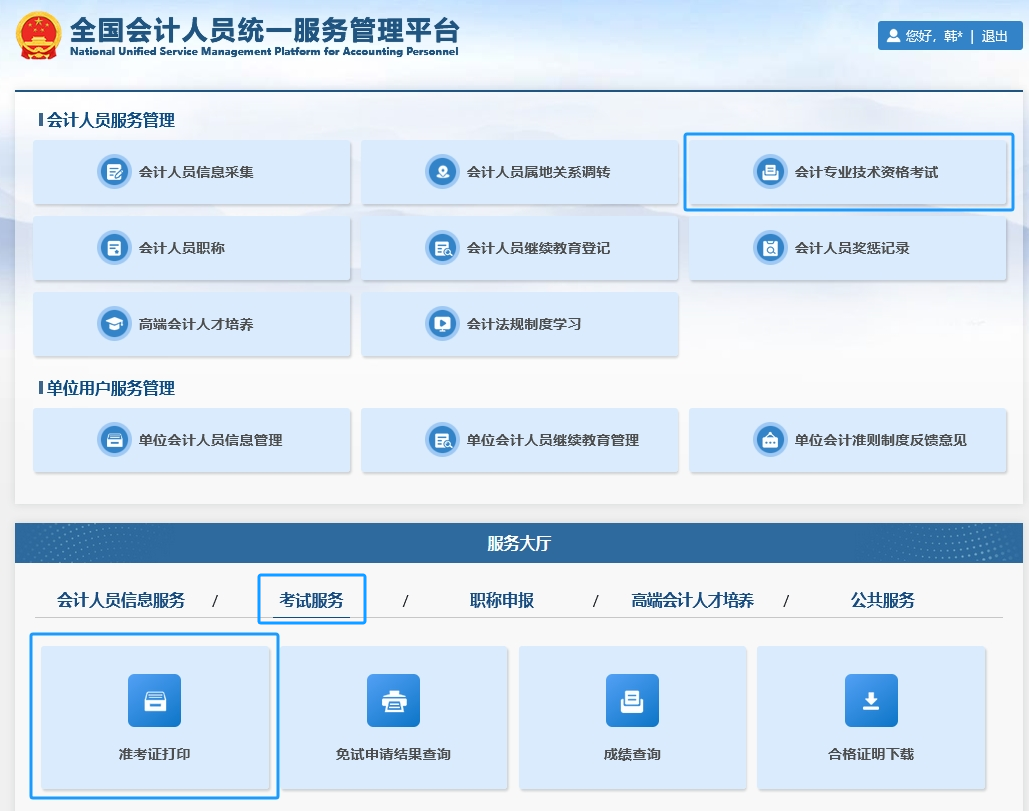
Task: Click 单位会计准则制度反馈意见 icon
Action: pos(771,440)
